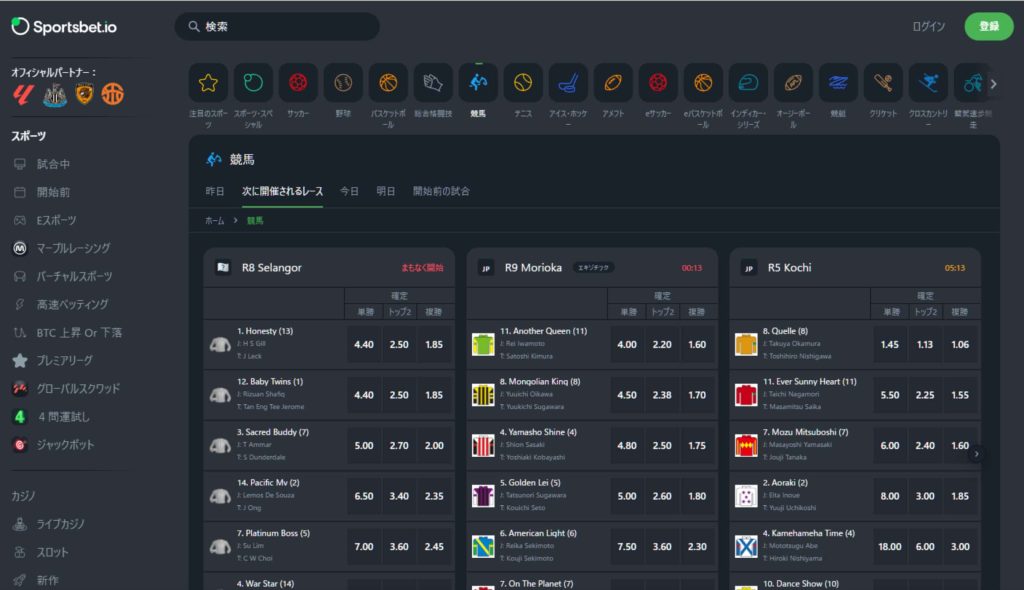Viewport: 1024px width, 590px height.
Task: Pick Honesty 単勝 odds 4.40
Action: (x=364, y=344)
